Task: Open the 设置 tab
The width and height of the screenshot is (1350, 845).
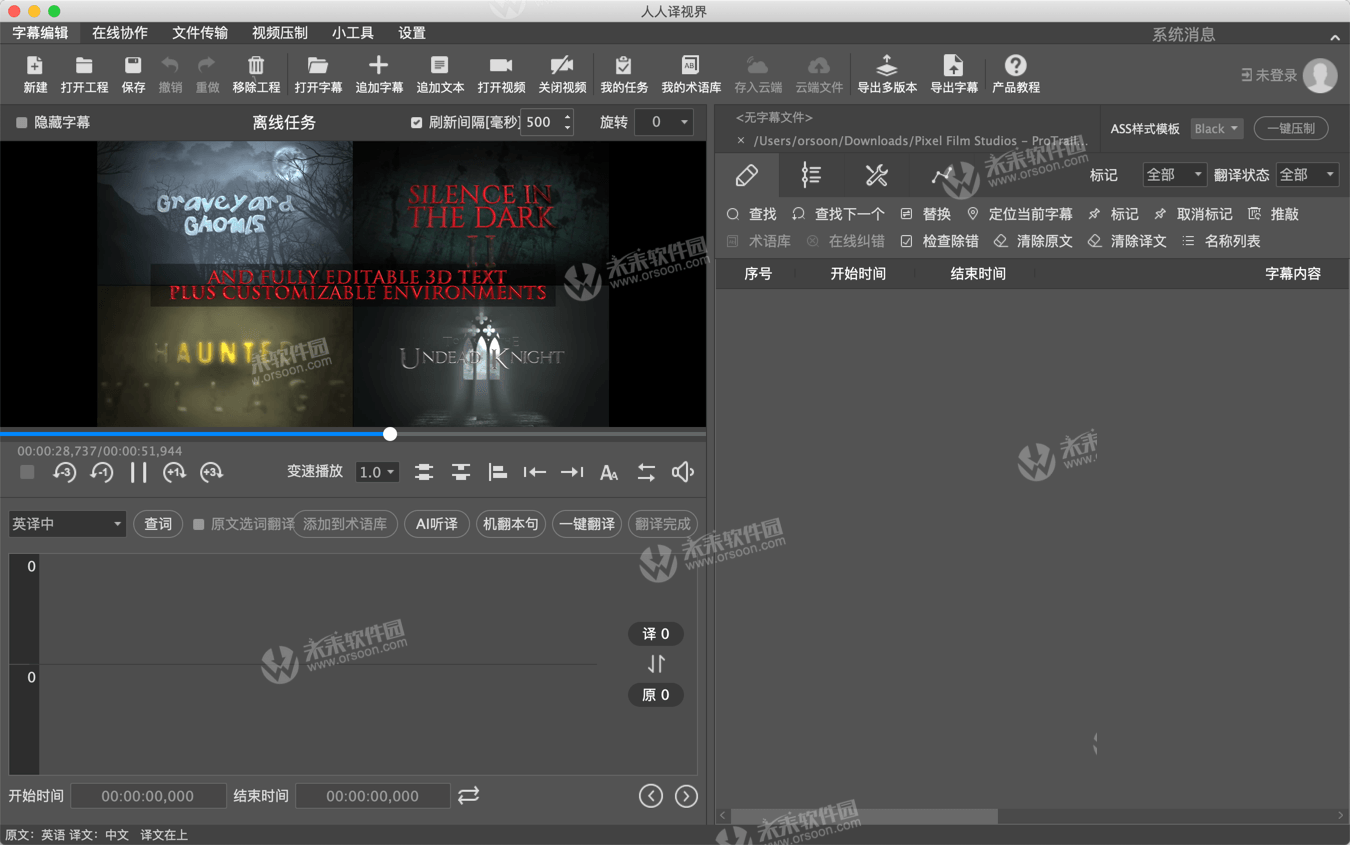Action: [x=412, y=33]
